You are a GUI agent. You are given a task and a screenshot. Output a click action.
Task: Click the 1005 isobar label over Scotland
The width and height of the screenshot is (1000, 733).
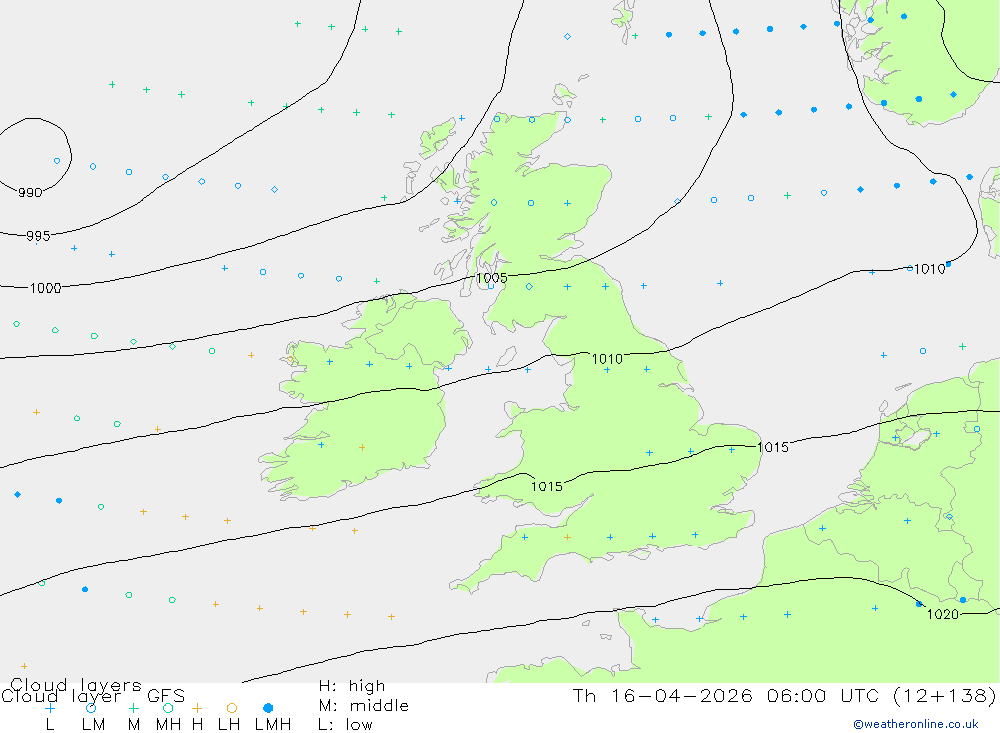492,278
